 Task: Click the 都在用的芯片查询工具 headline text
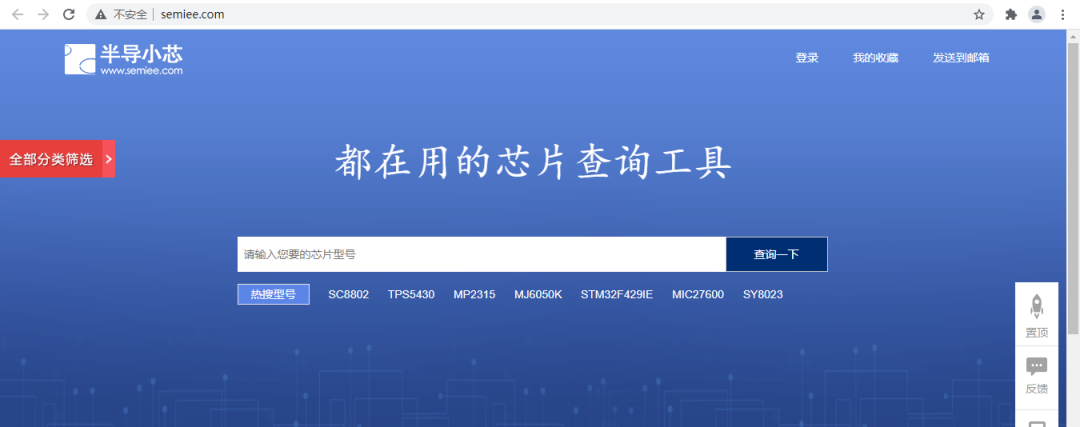click(532, 160)
